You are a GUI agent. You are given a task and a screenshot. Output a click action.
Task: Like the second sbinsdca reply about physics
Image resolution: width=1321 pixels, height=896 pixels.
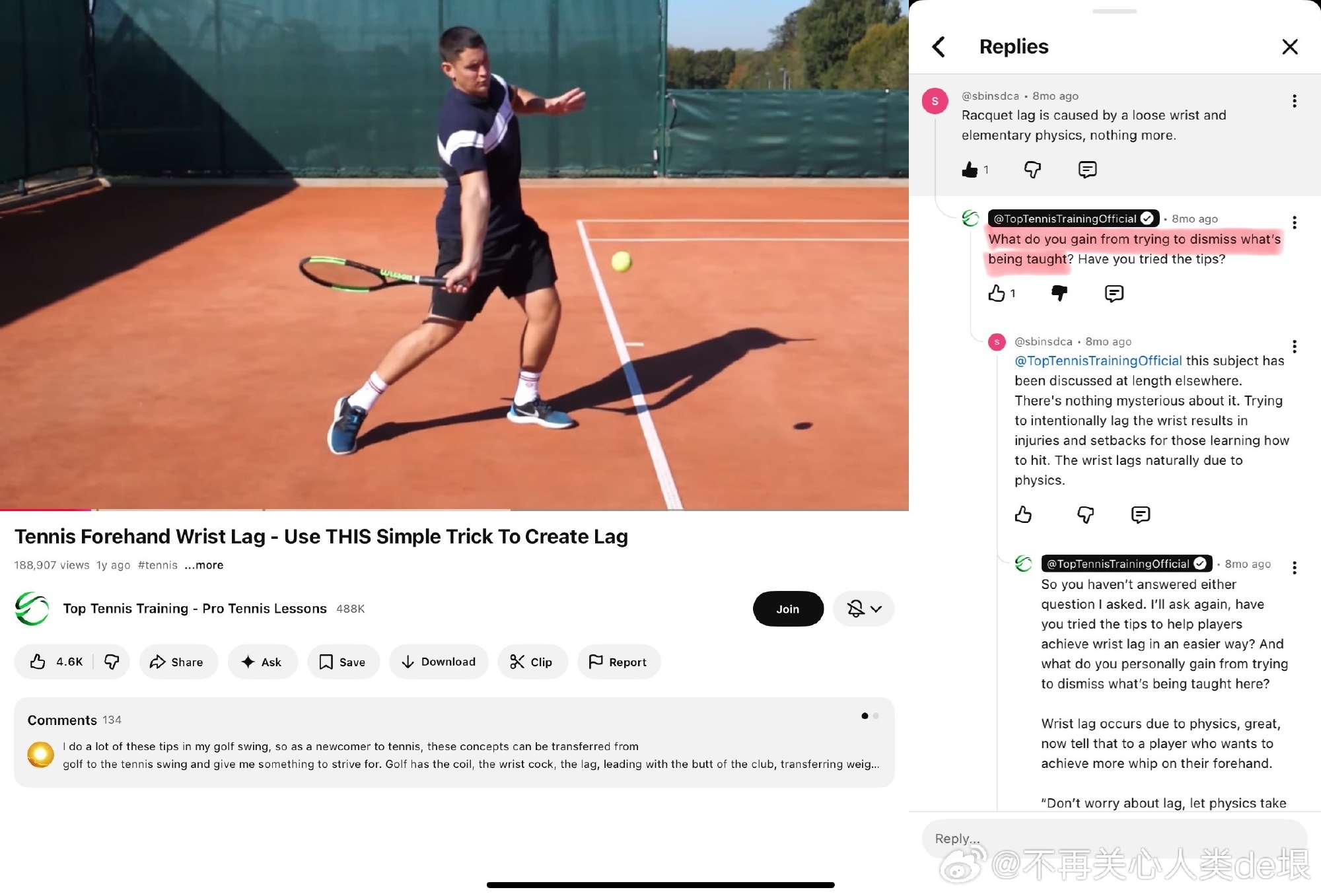[1023, 514]
